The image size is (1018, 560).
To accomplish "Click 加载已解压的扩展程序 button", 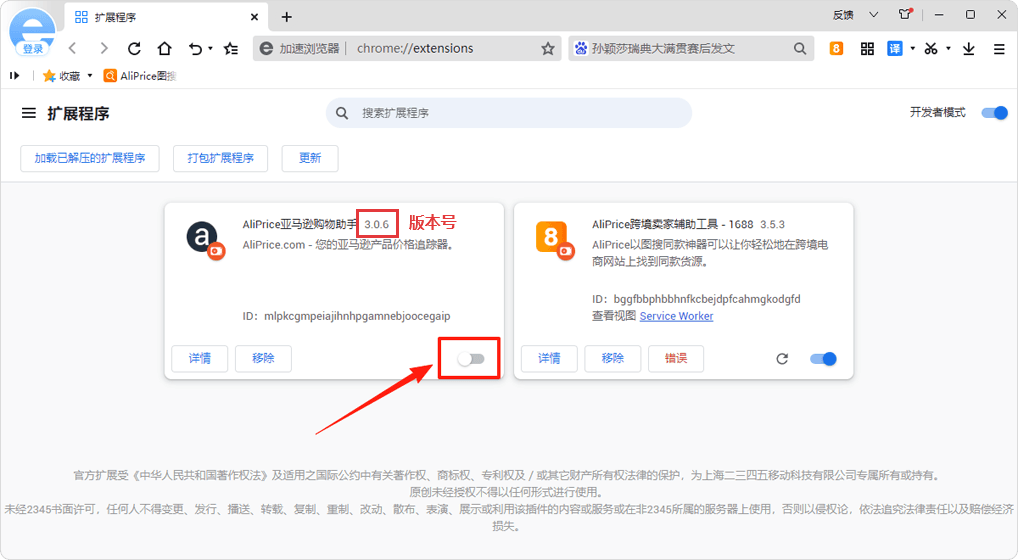I will tap(90, 158).
